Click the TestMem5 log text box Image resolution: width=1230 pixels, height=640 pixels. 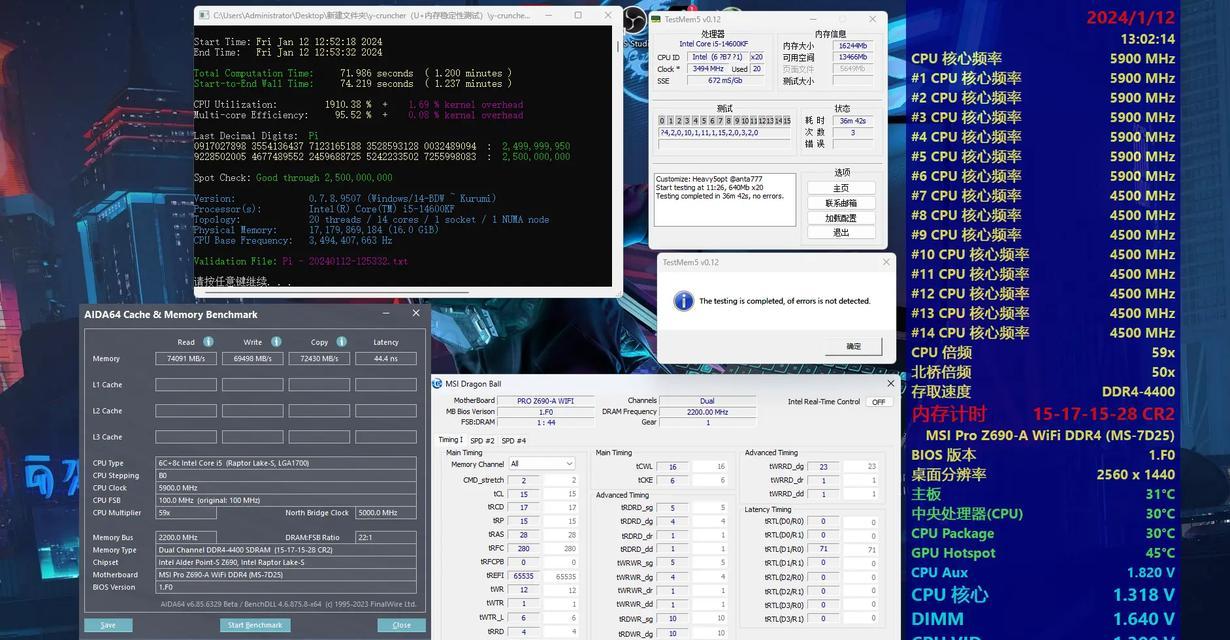click(725, 200)
